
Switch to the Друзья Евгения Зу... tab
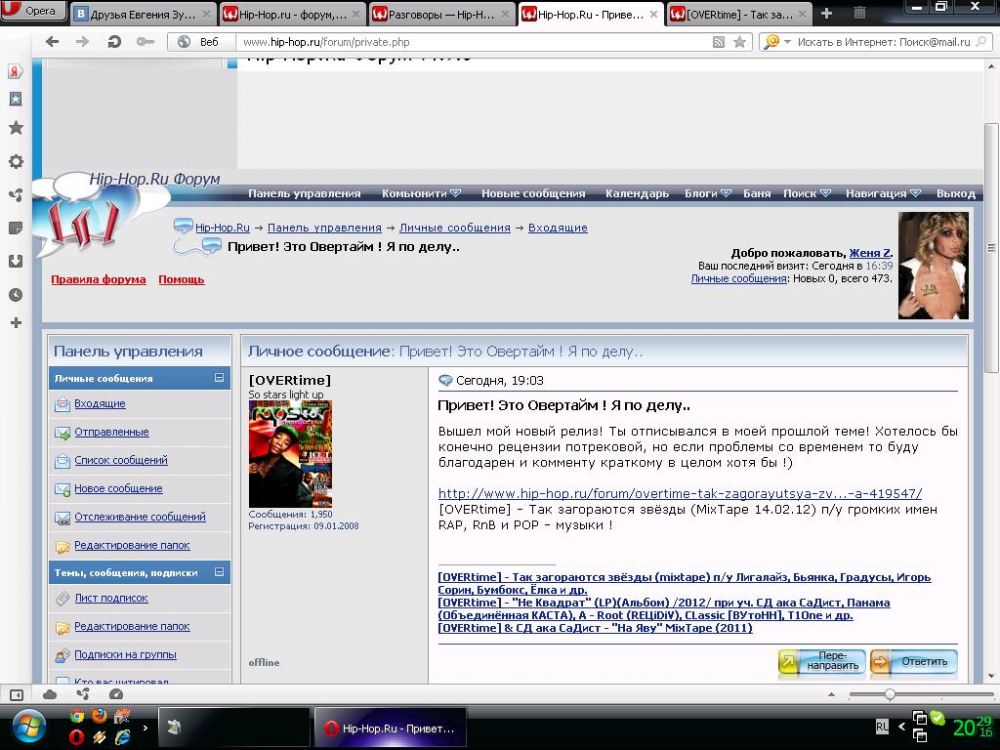pos(142,14)
